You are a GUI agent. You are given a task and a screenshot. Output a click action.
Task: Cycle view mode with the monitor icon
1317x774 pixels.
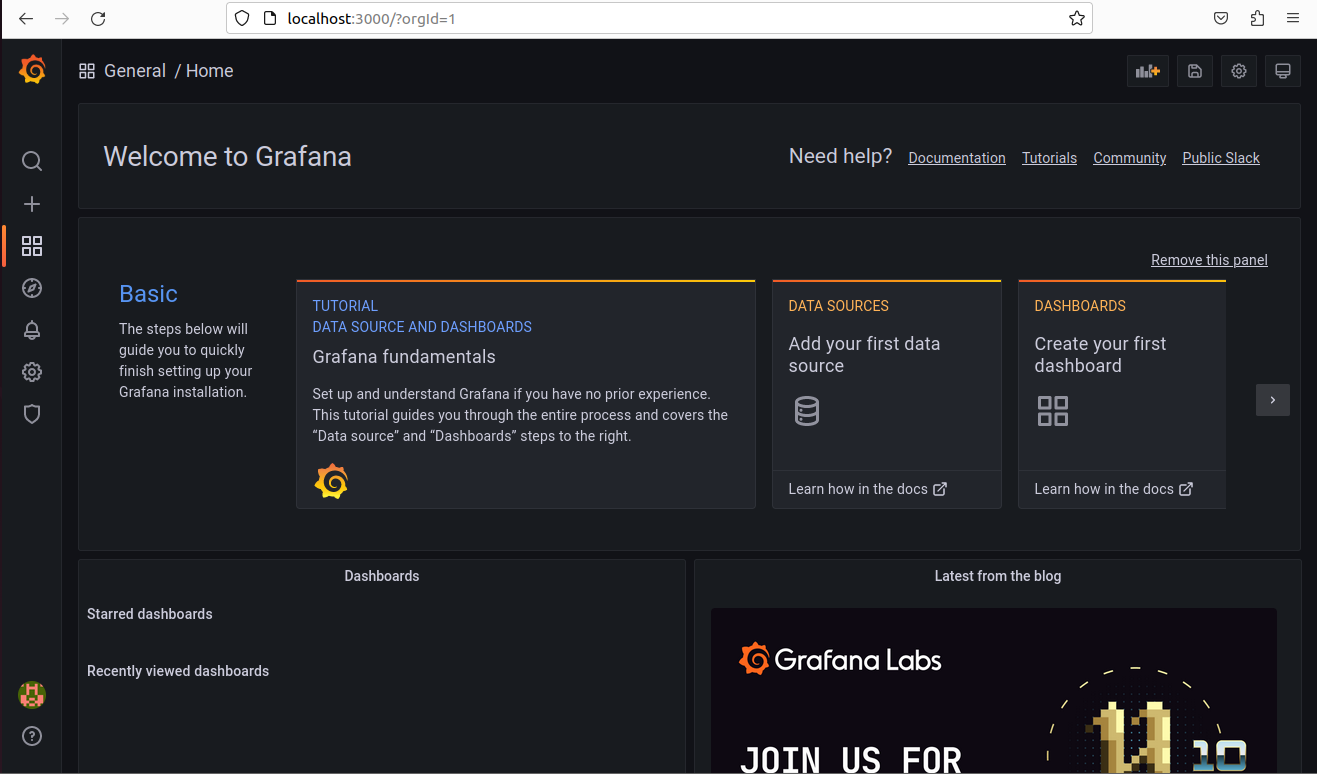(1283, 71)
